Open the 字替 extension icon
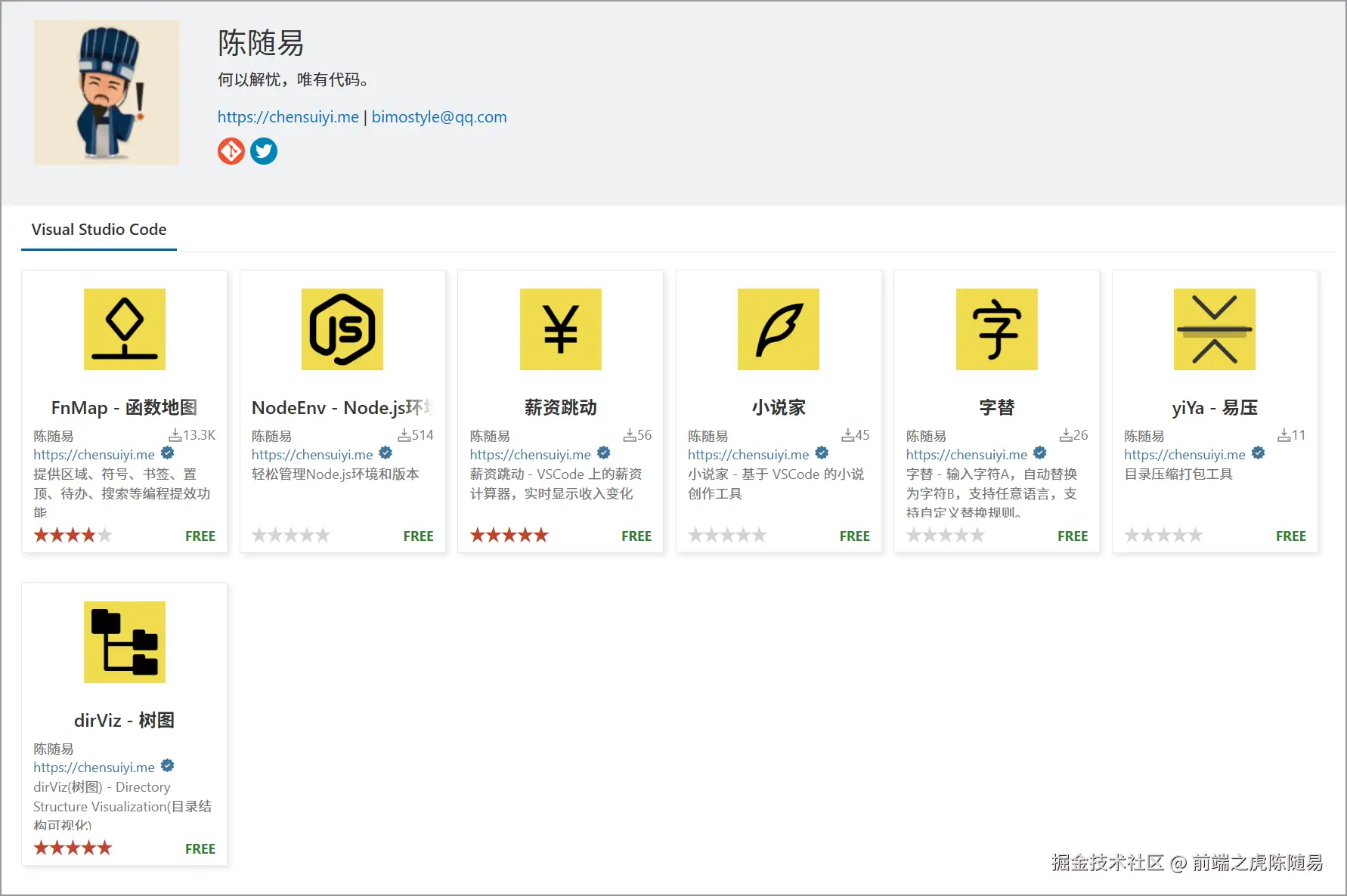Image resolution: width=1347 pixels, height=896 pixels. click(x=997, y=329)
